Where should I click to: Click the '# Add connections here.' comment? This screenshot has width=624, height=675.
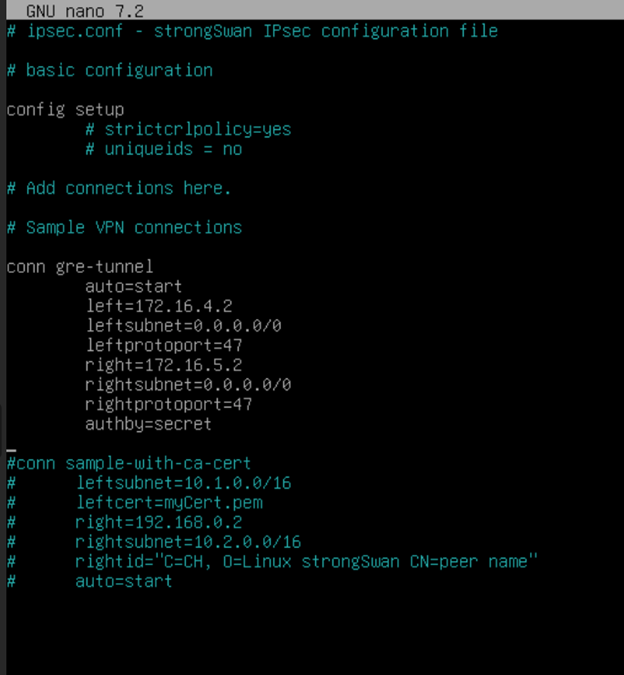pyautogui.click(x=118, y=188)
